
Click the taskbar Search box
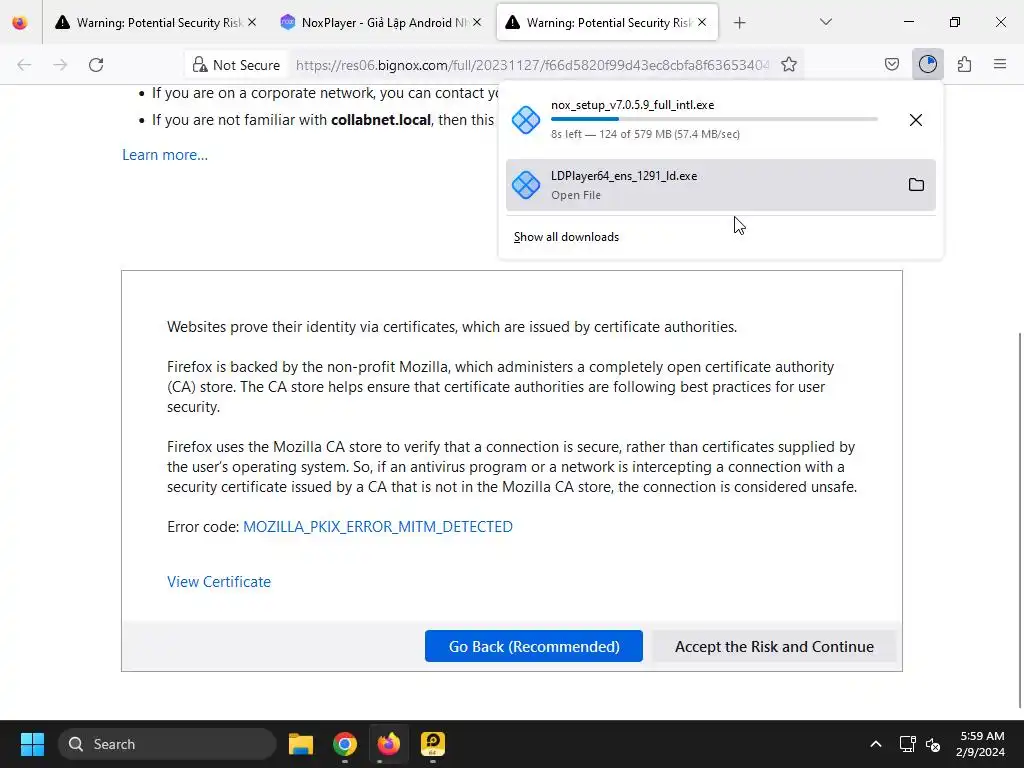[167, 744]
